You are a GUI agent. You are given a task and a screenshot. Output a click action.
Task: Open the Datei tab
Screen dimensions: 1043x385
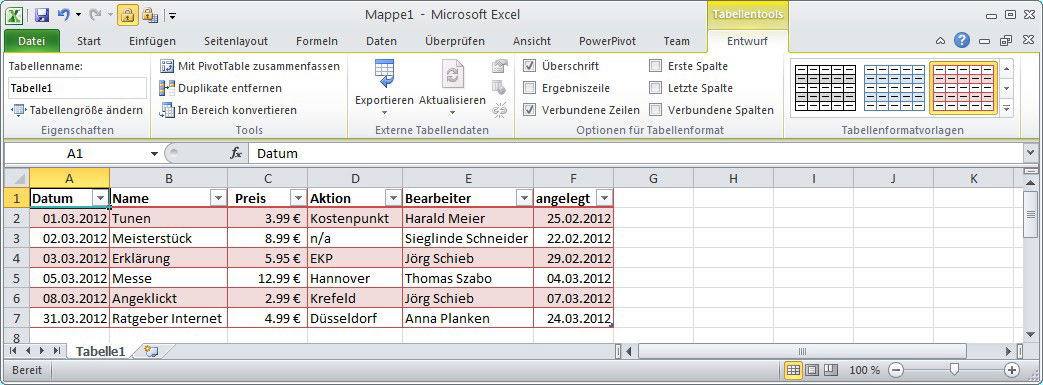pos(31,41)
